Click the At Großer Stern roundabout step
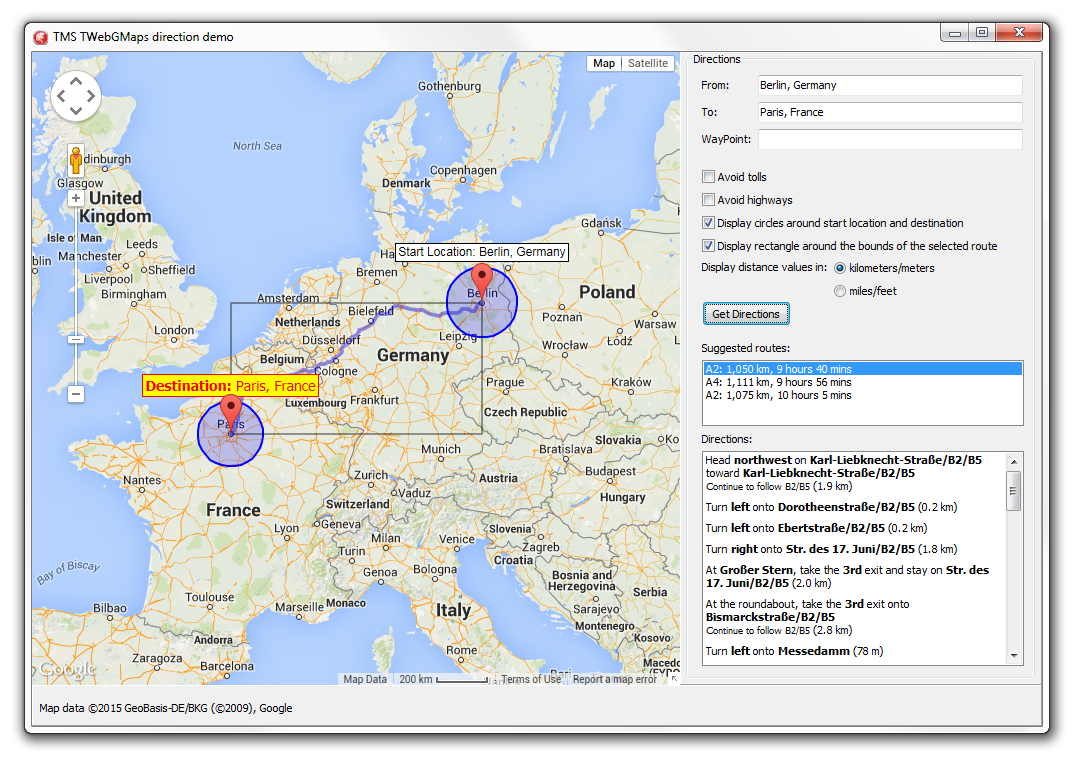 (x=847, y=576)
